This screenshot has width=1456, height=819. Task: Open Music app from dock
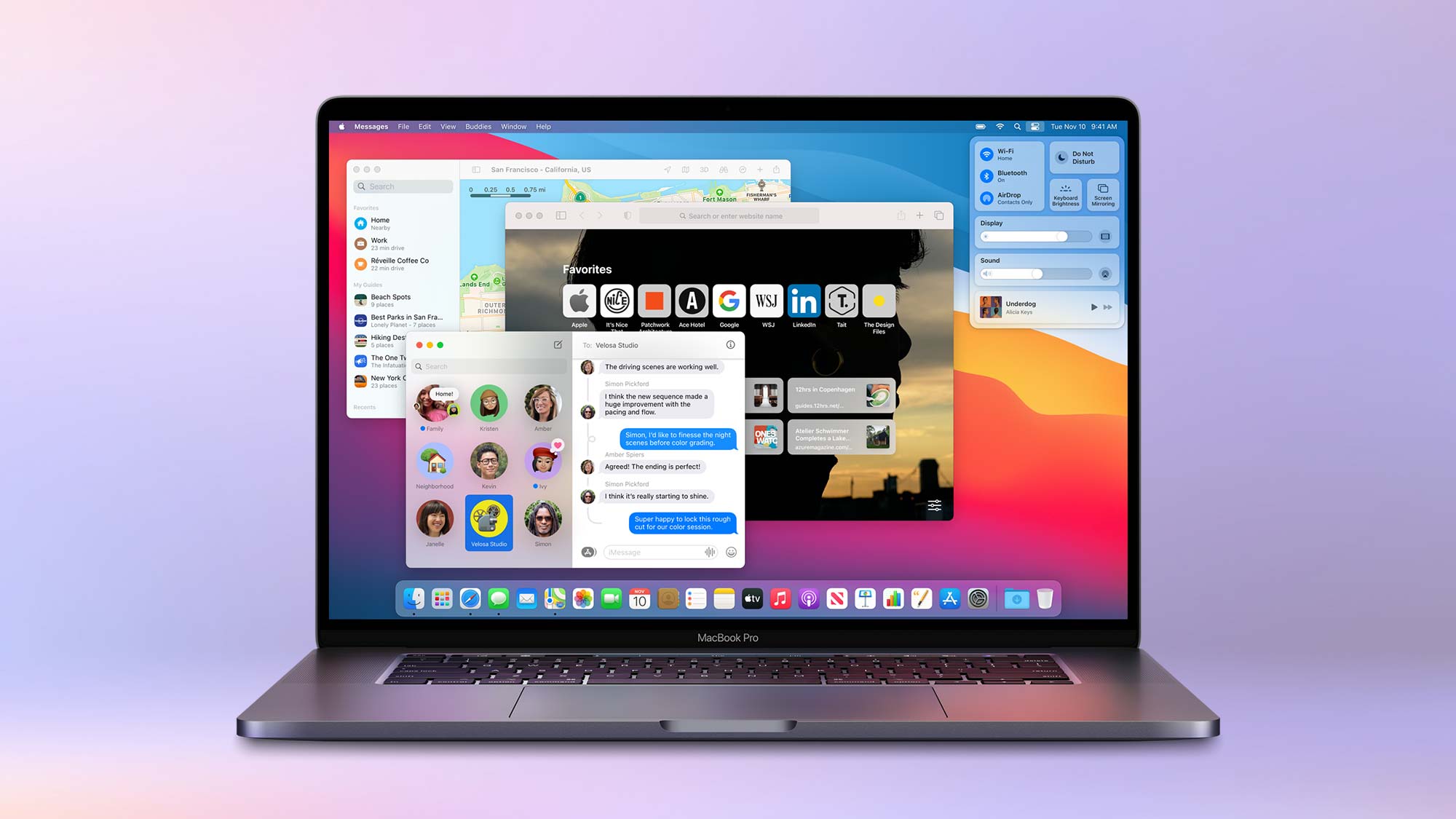pyautogui.click(x=779, y=598)
